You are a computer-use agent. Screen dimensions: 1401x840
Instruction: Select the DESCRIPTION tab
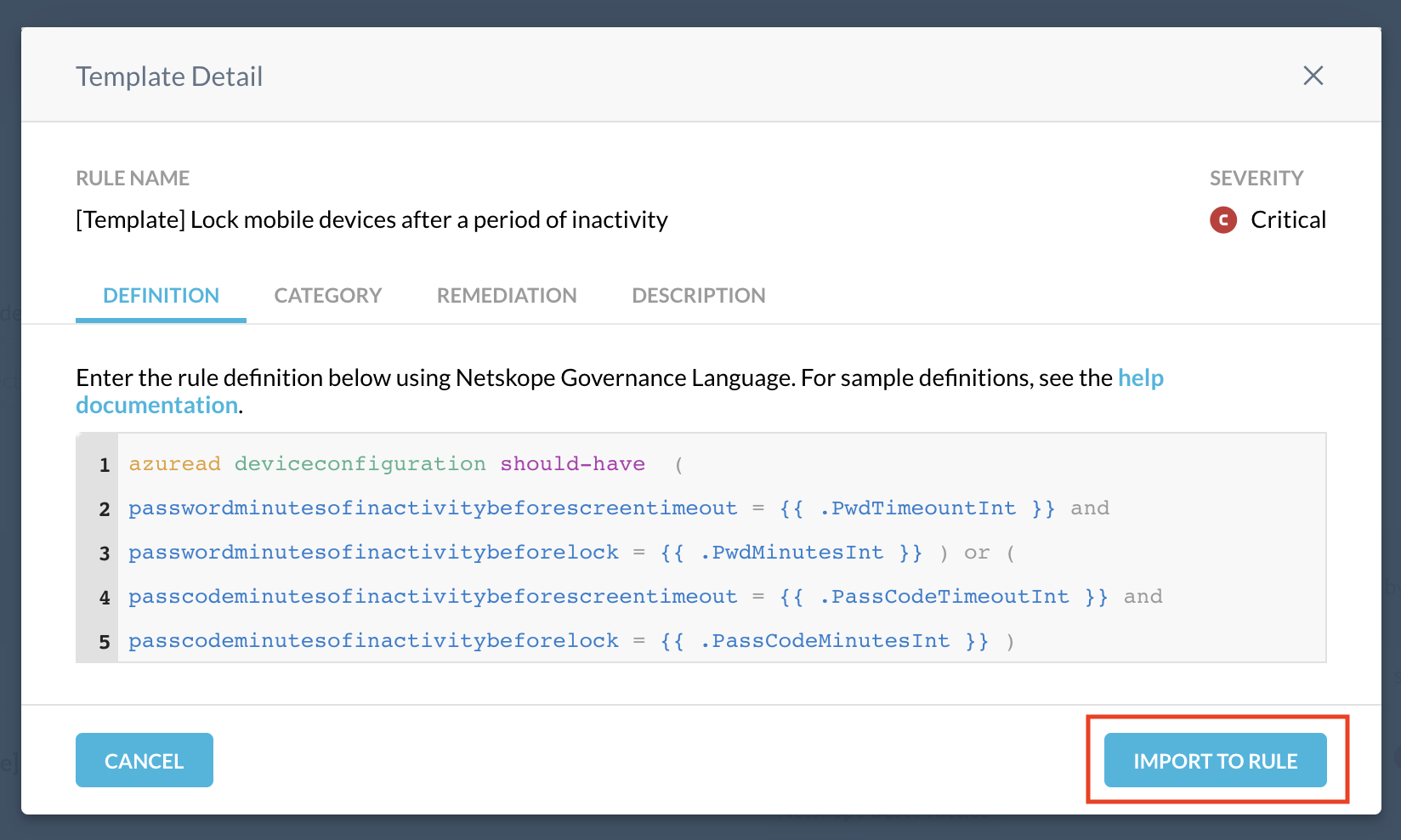(x=698, y=295)
